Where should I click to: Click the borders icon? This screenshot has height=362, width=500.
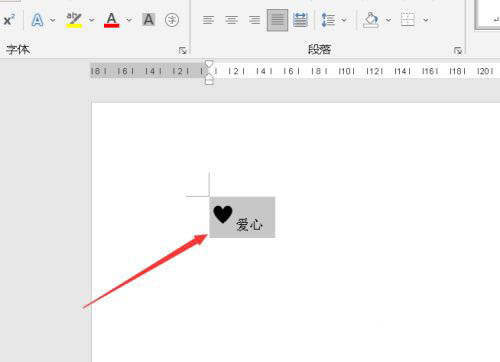click(408, 20)
